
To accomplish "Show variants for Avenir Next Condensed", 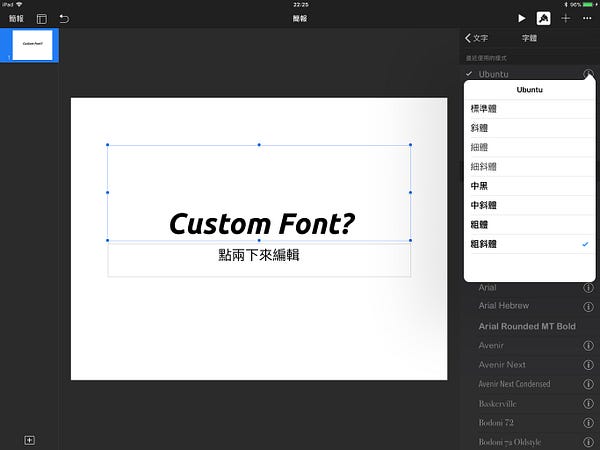I will click(588, 384).
